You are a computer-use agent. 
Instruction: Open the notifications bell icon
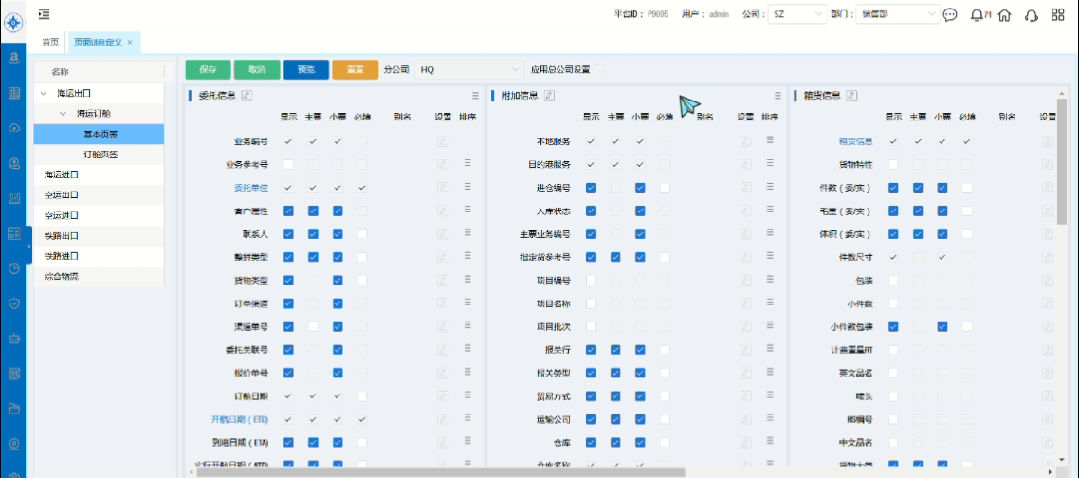coord(976,14)
